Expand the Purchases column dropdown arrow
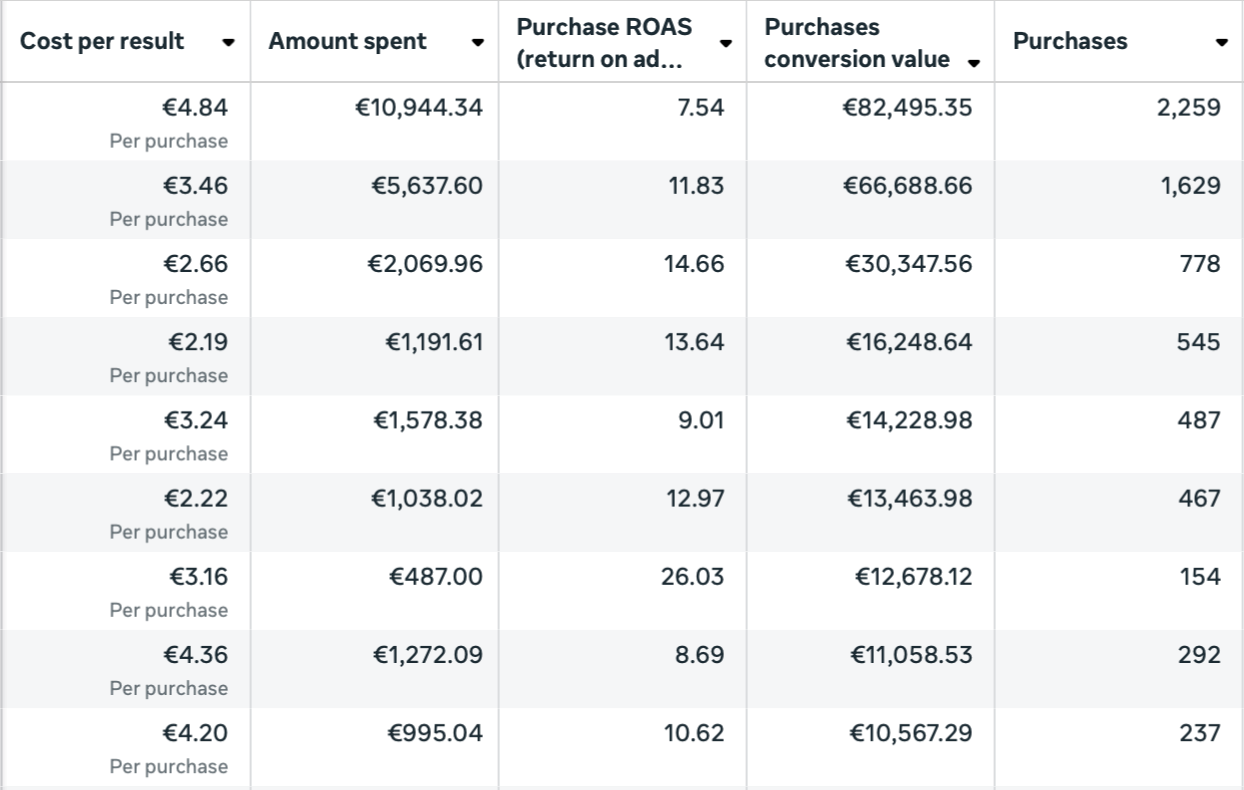This screenshot has width=1244, height=790. 1221,43
